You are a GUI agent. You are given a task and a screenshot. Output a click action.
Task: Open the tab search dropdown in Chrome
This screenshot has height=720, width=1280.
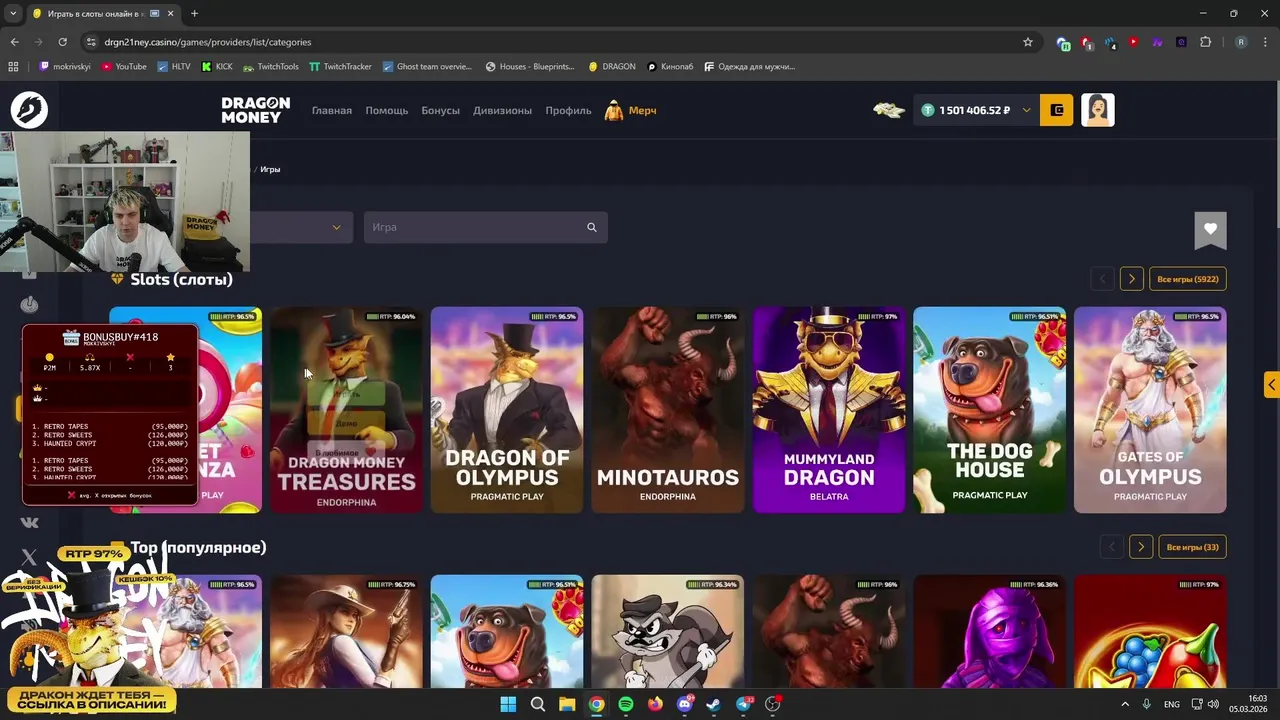click(x=13, y=14)
